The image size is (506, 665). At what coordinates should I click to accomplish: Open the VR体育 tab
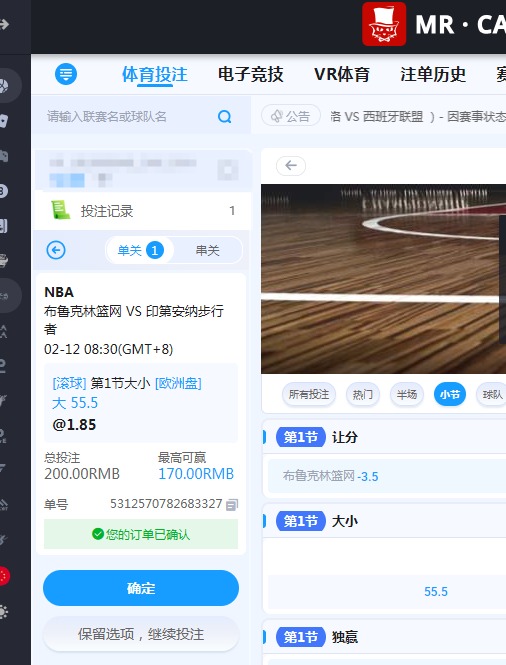342,75
